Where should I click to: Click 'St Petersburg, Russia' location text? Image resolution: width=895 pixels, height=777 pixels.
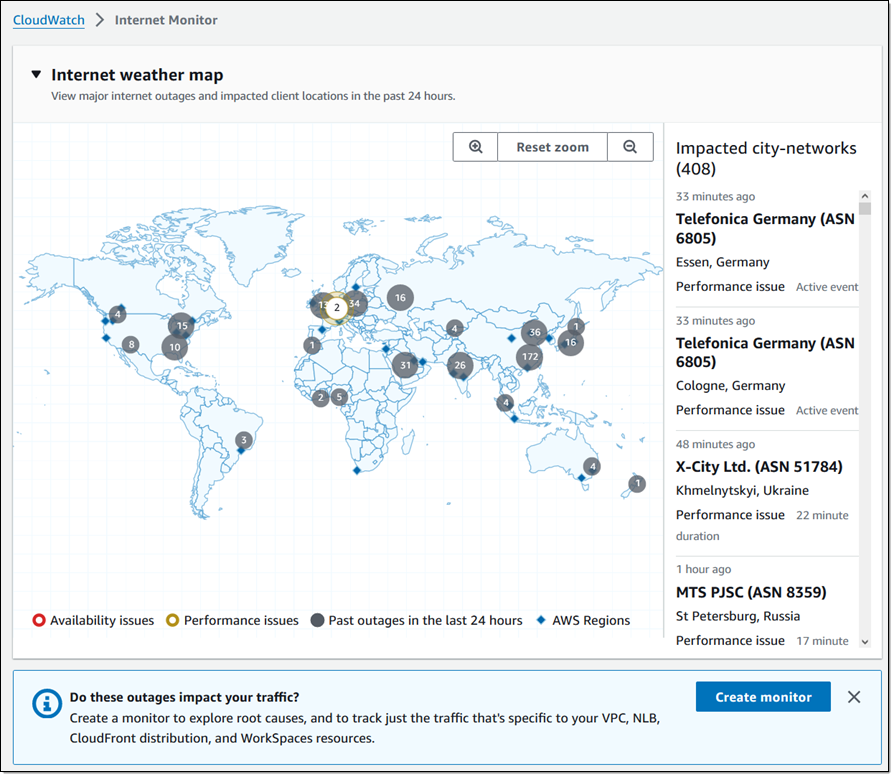(x=740, y=618)
